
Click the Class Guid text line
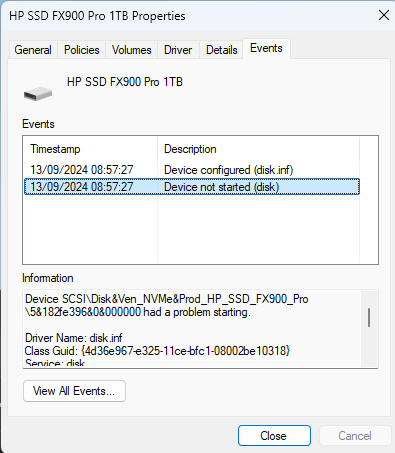[x=158, y=351]
